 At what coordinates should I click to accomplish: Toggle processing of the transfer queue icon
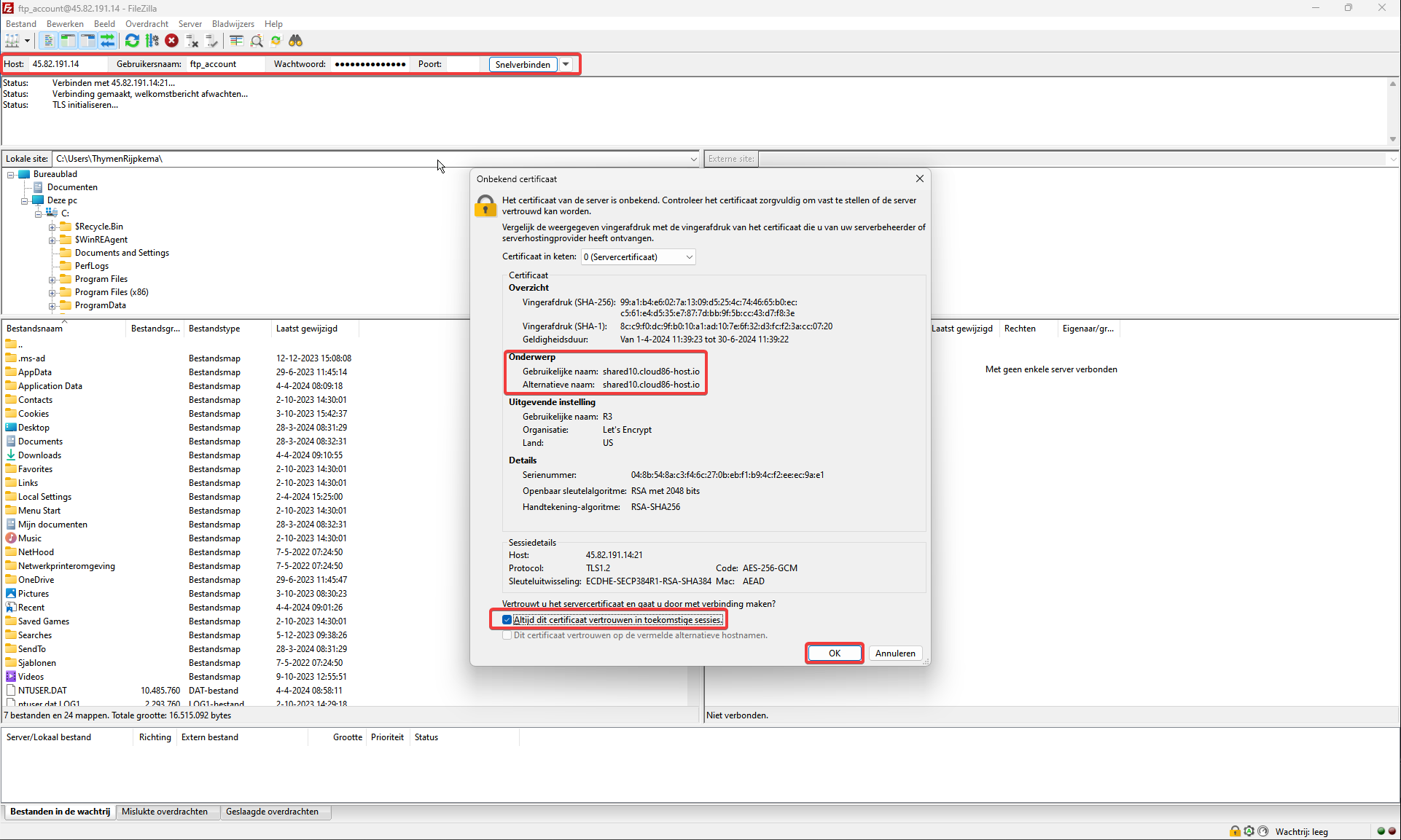pos(152,41)
